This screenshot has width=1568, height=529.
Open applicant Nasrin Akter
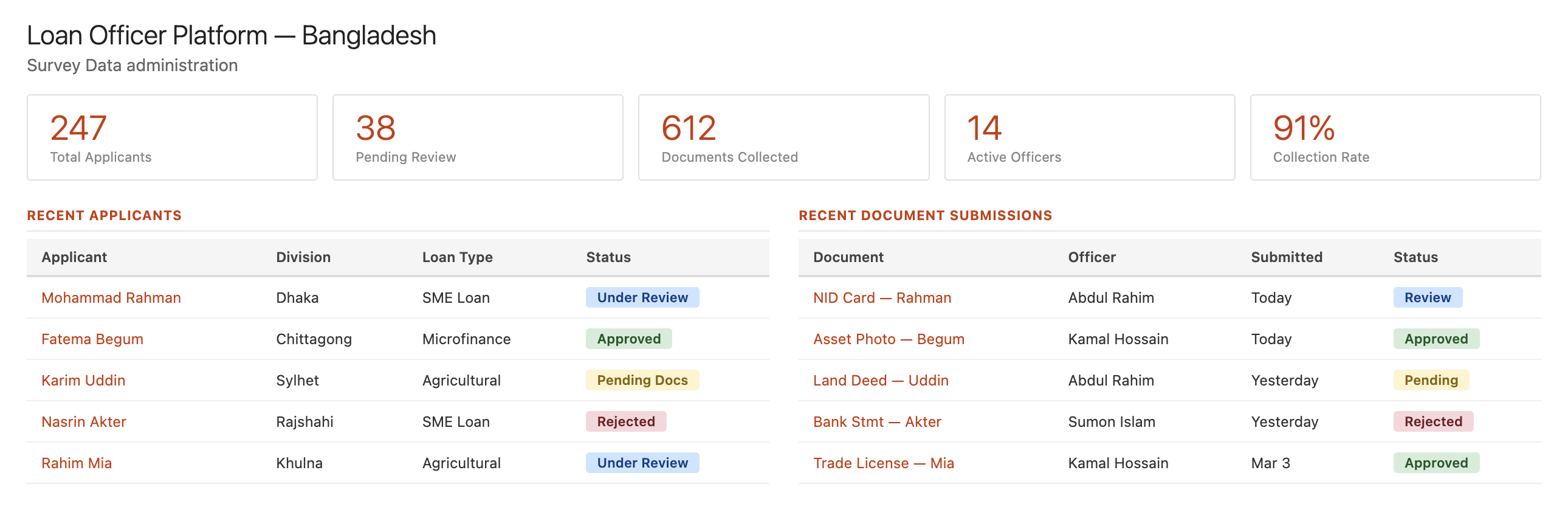pos(84,422)
